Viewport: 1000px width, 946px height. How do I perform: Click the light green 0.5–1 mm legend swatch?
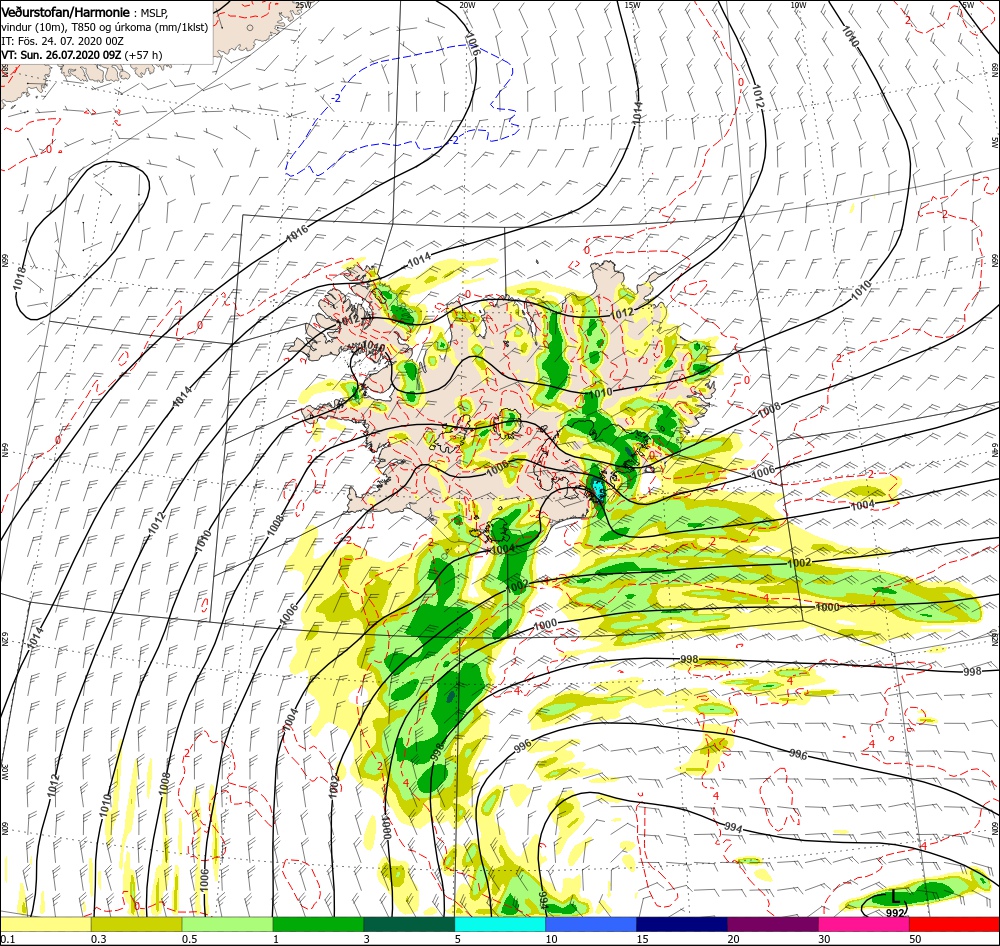(227, 924)
